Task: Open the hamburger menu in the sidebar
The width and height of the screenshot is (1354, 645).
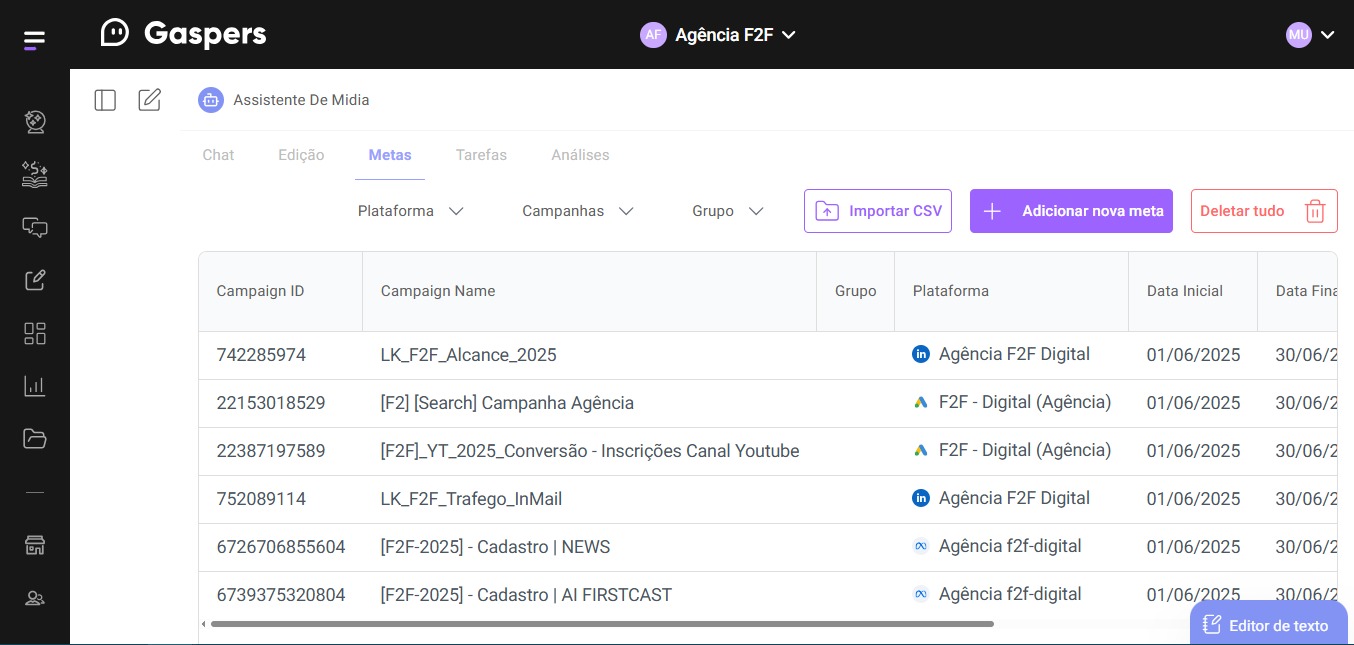Action: [x=34, y=40]
